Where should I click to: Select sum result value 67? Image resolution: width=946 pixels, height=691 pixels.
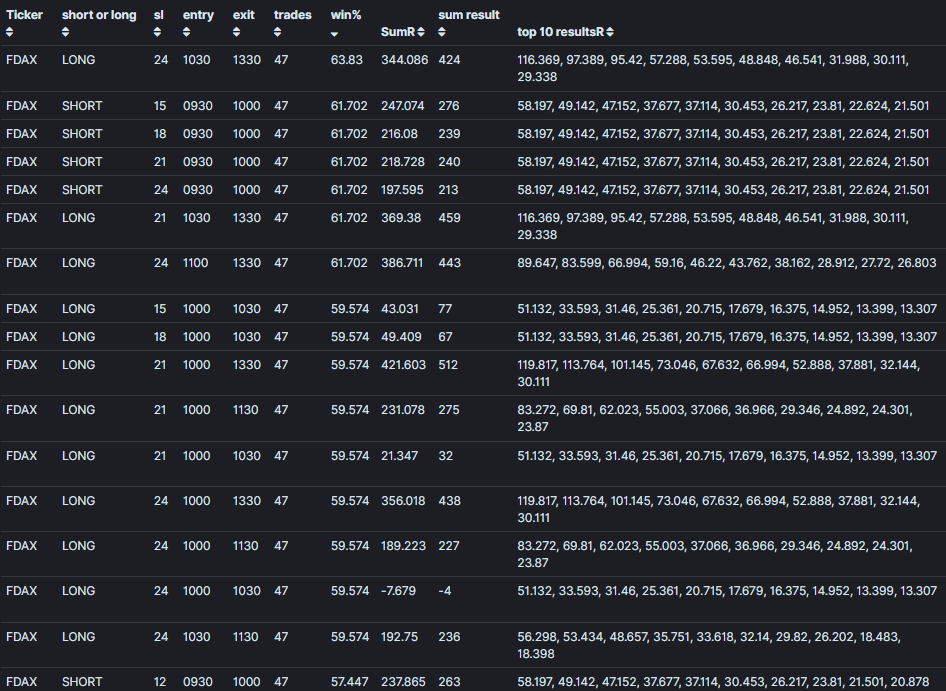(x=445, y=336)
